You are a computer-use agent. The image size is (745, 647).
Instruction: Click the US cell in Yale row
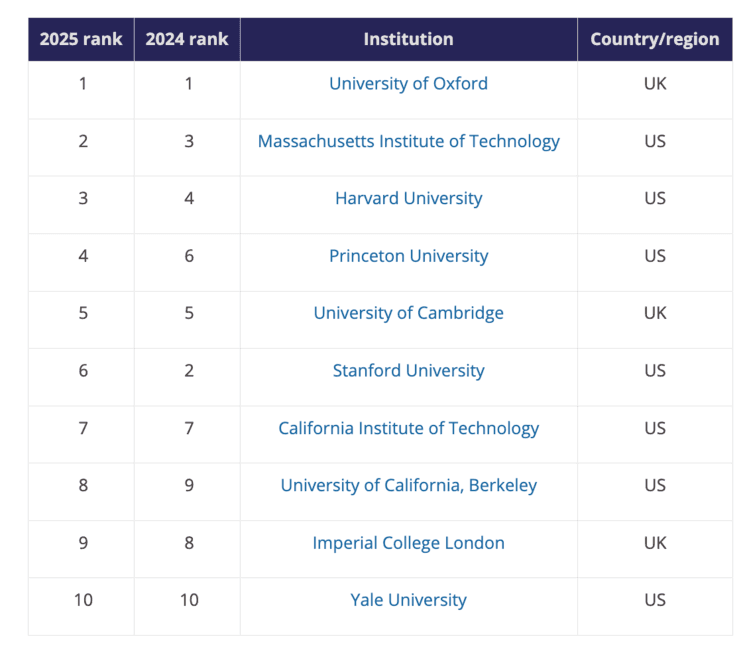(654, 600)
